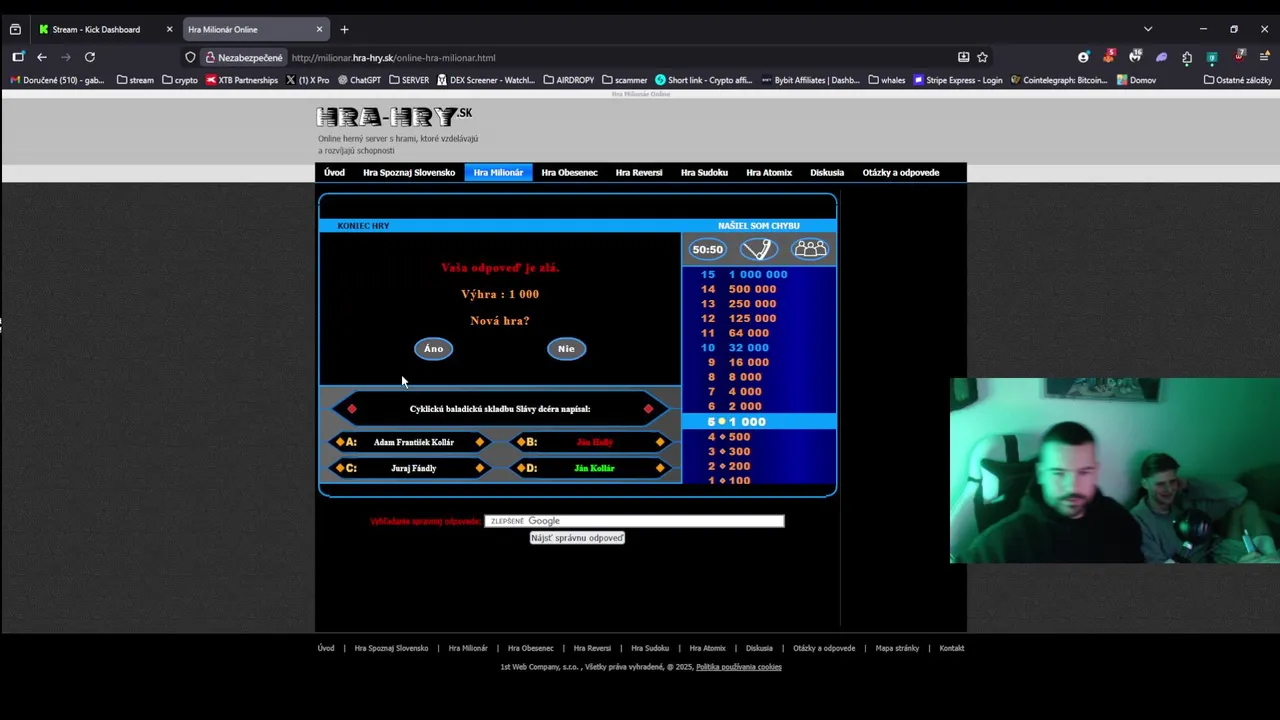Click the URL address field

coord(620,57)
